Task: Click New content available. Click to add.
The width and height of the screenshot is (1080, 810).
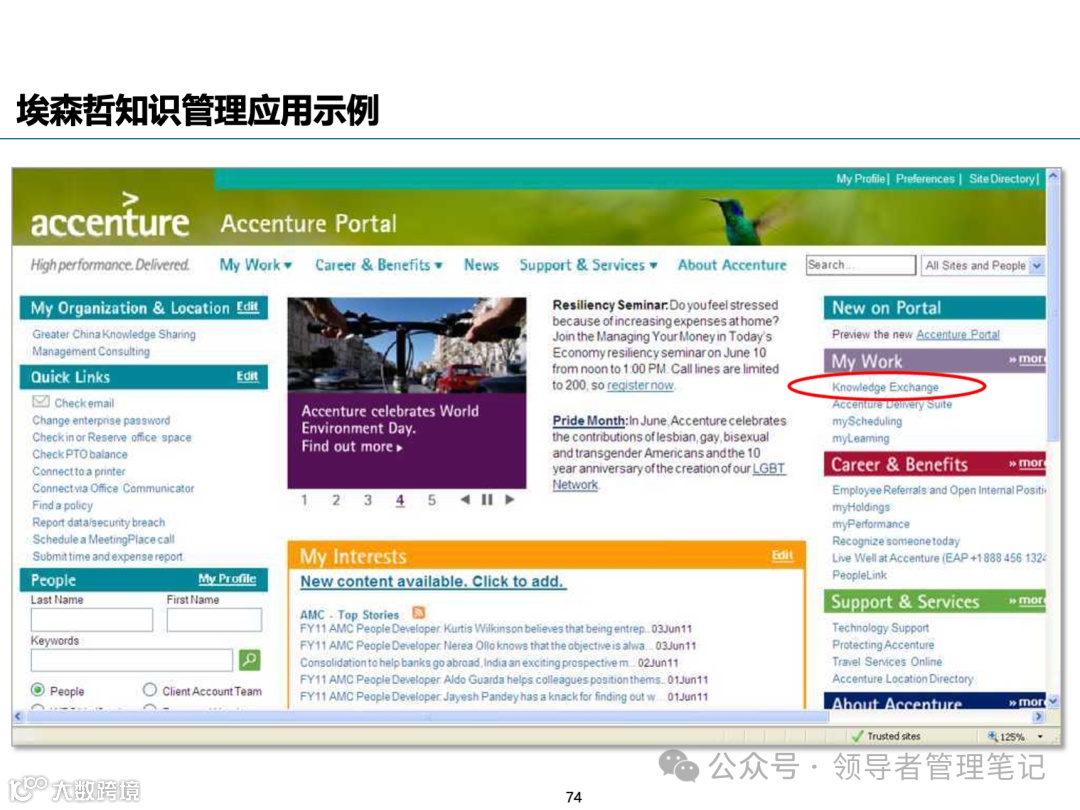Action: [432, 581]
